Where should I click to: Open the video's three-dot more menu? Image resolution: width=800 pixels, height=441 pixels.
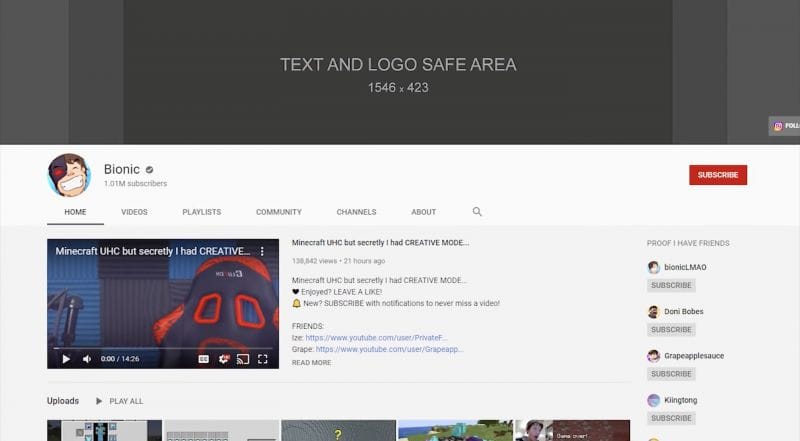(263, 252)
